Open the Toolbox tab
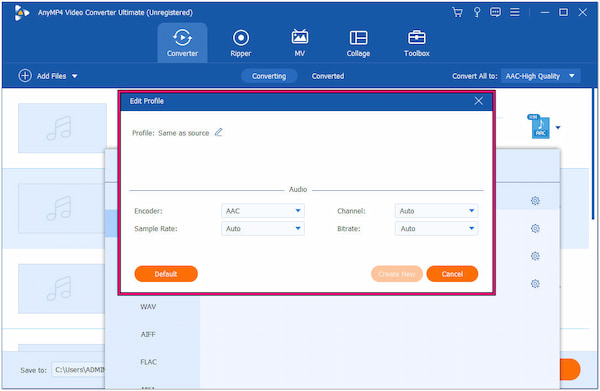The height and width of the screenshot is (391, 600). coord(417,43)
